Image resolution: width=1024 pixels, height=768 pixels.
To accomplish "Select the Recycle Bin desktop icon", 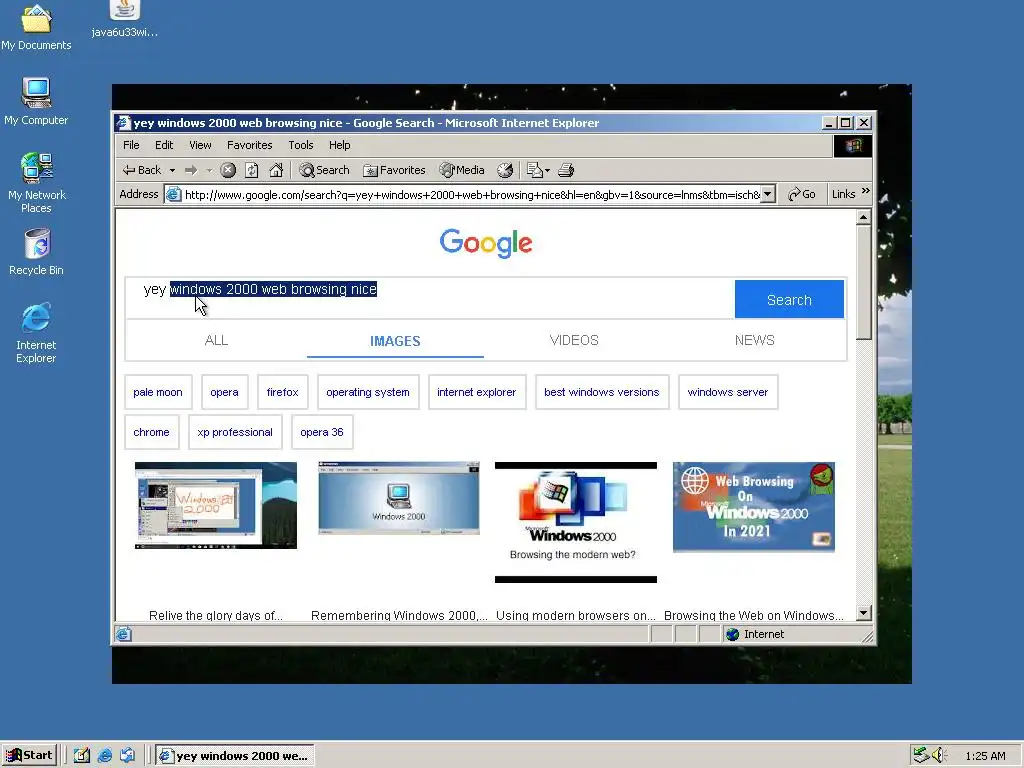I will 36,252.
